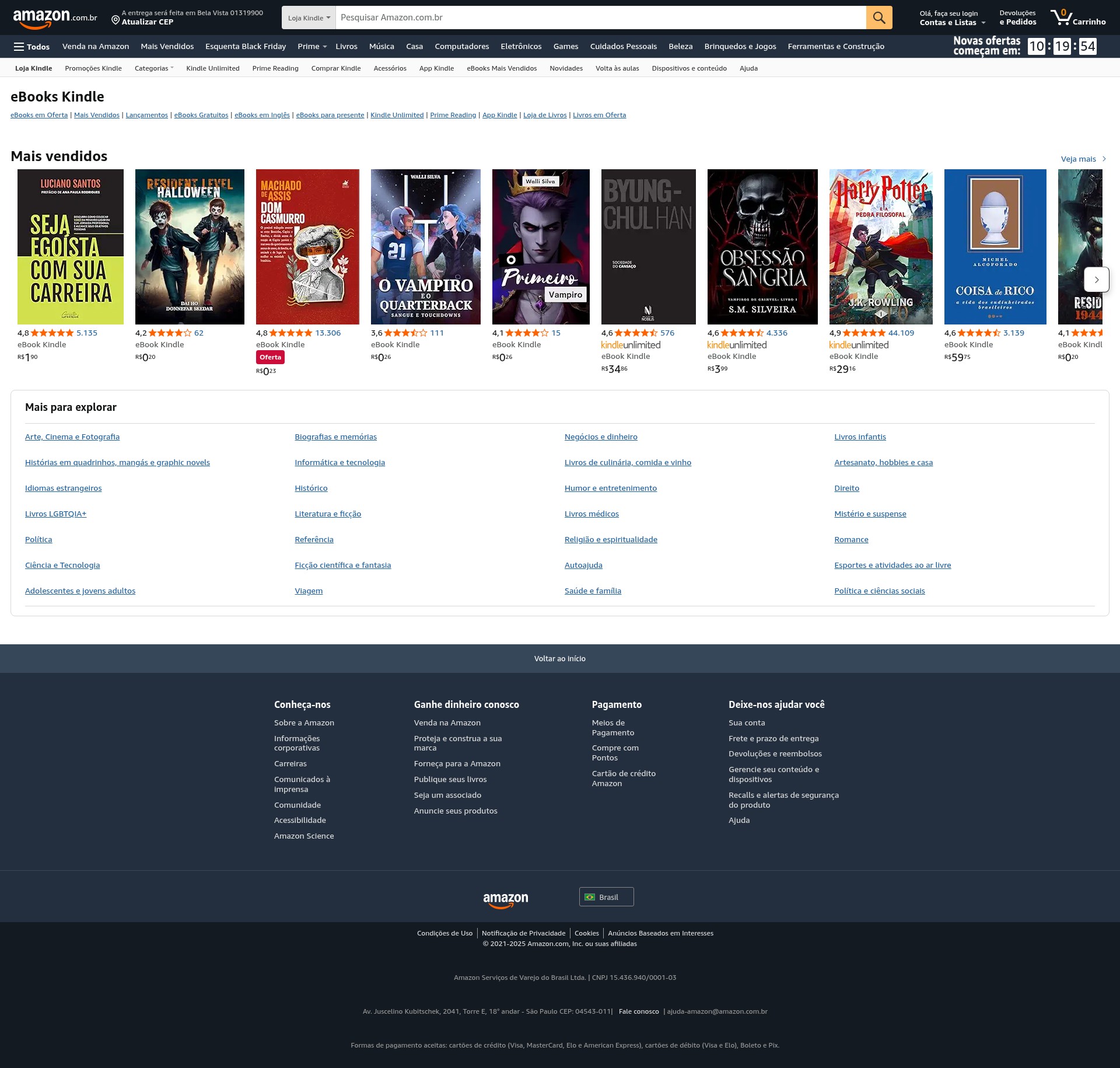1120x1068 pixels.
Task: Open Computadores nav item
Action: point(462,47)
